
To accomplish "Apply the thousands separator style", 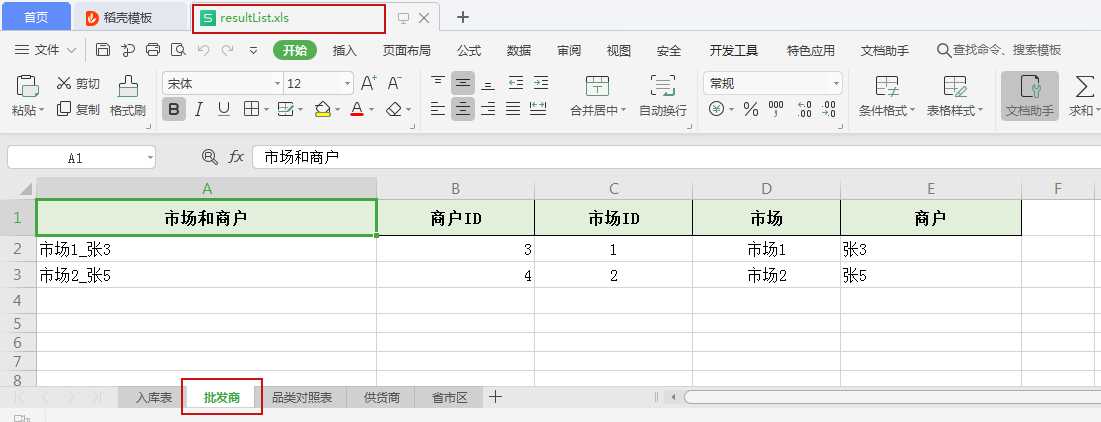I will pos(776,109).
